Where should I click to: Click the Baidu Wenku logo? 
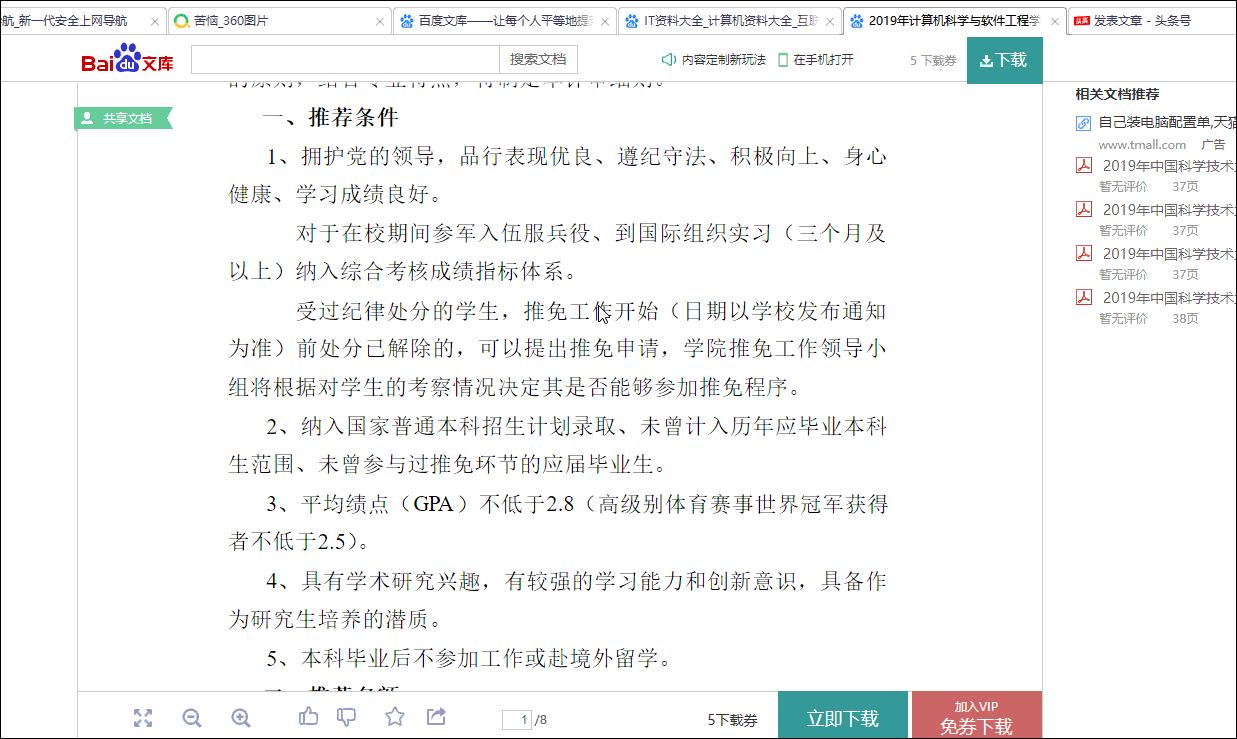pyautogui.click(x=127, y=60)
